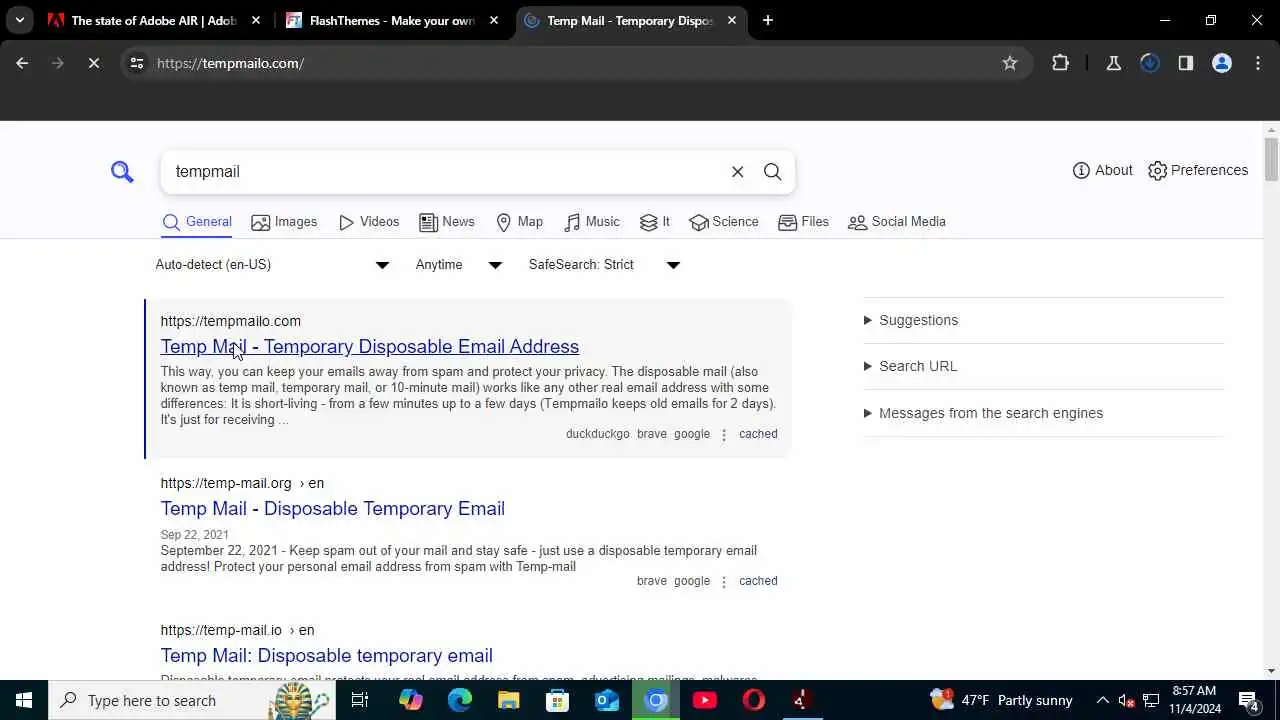Open the three-dot menu of the temp-mail.org result
The width and height of the screenshot is (1280, 720).
(724, 582)
